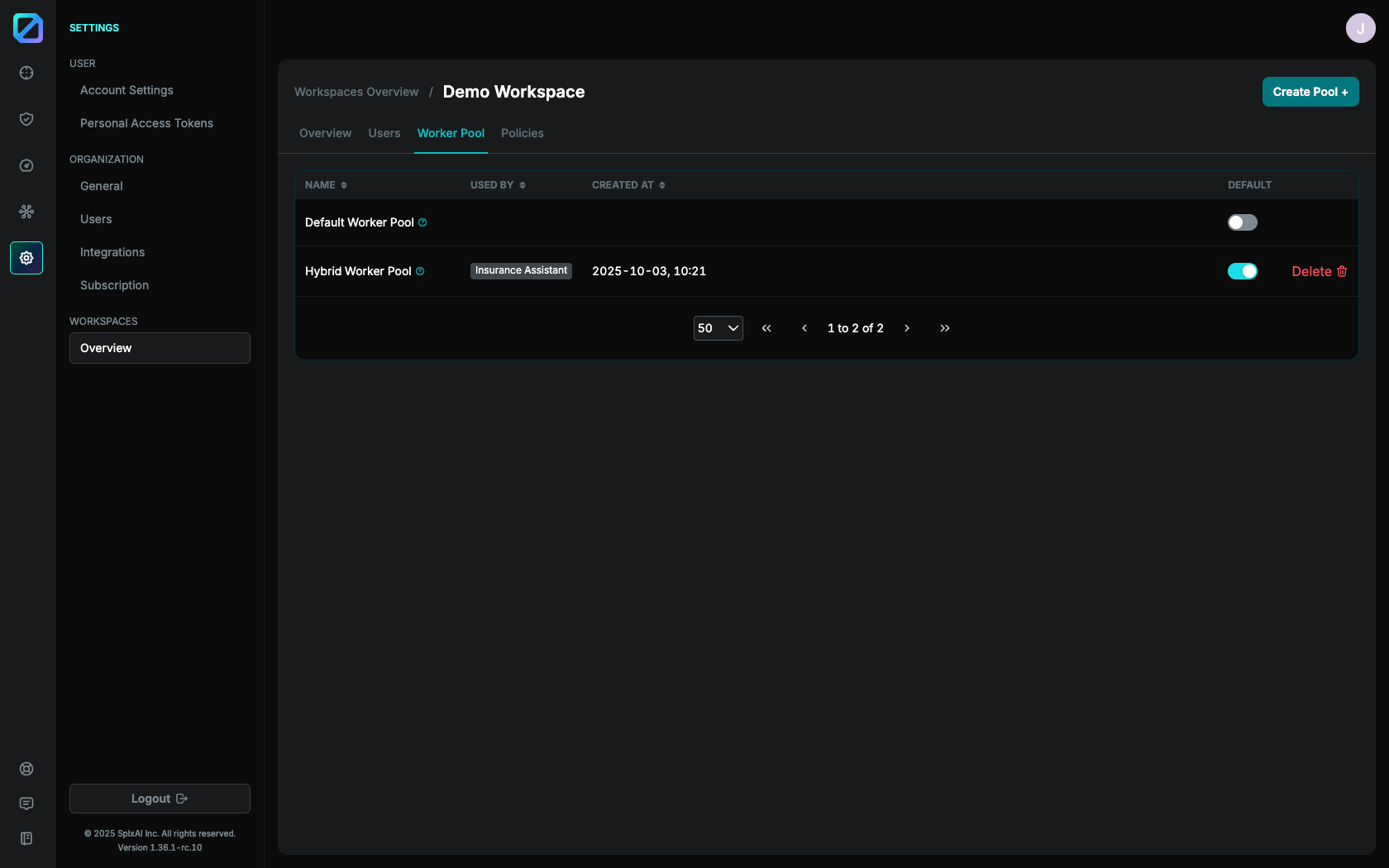Click the settings gear sidebar icon

coord(26,258)
